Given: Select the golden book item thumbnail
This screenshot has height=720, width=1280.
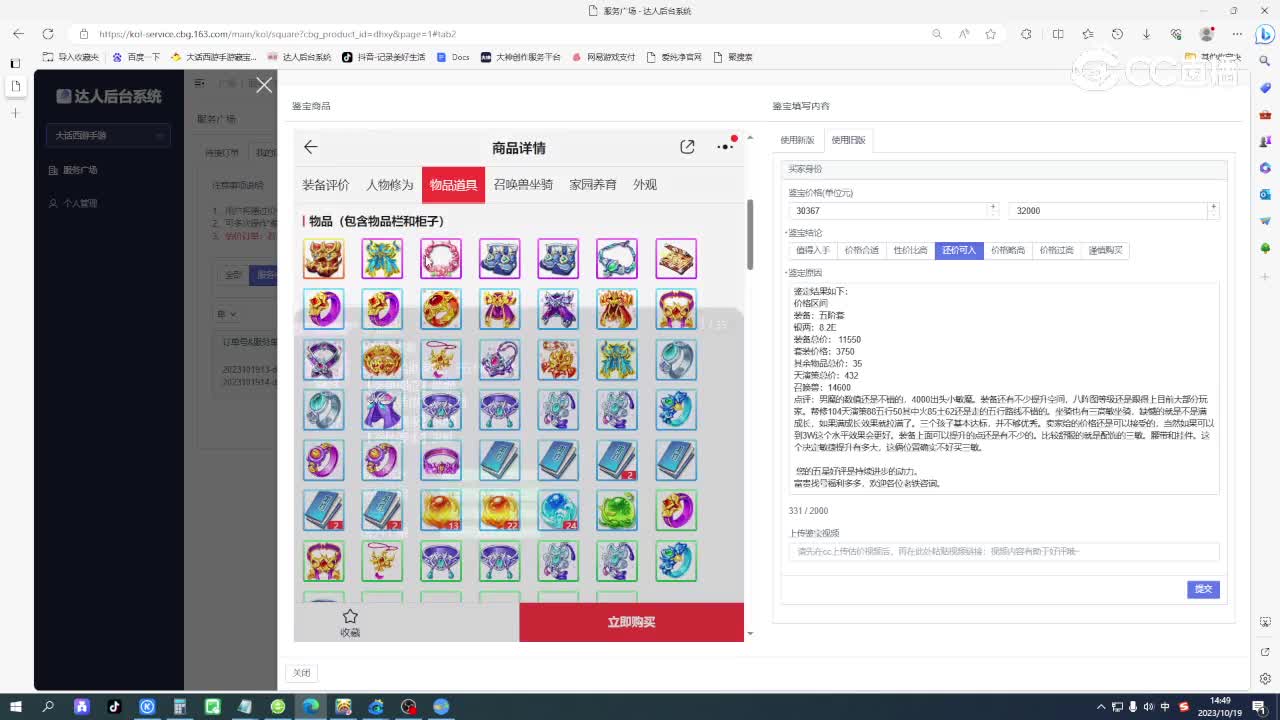Looking at the screenshot, I should 676,258.
